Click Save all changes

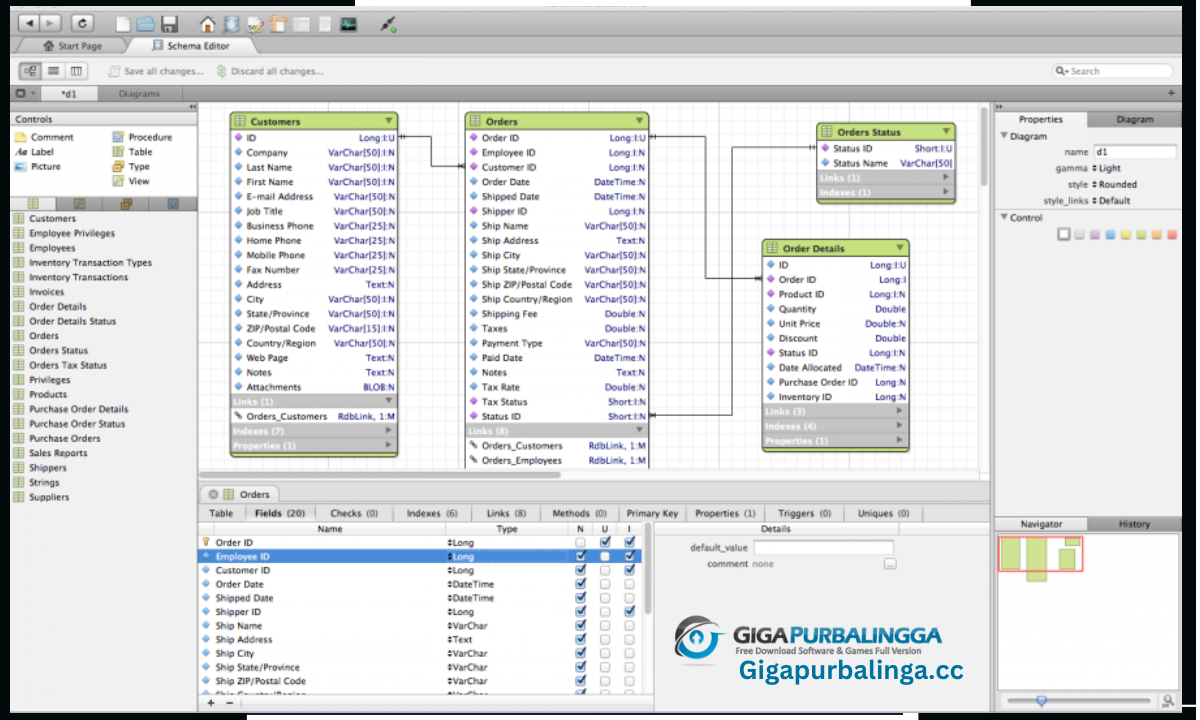pos(155,71)
